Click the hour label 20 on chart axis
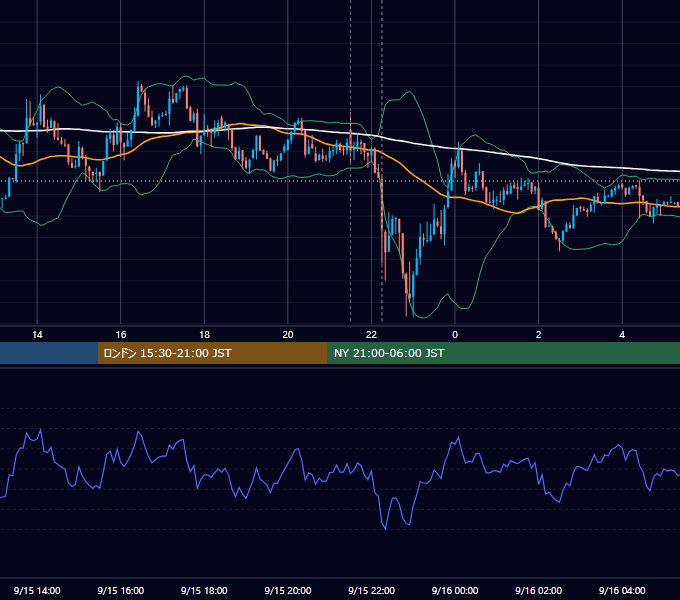 288,335
